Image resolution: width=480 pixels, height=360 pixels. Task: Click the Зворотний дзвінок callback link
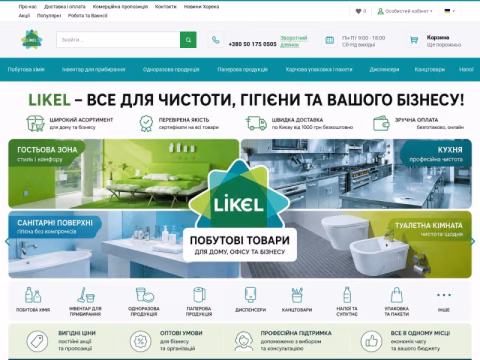click(293, 41)
